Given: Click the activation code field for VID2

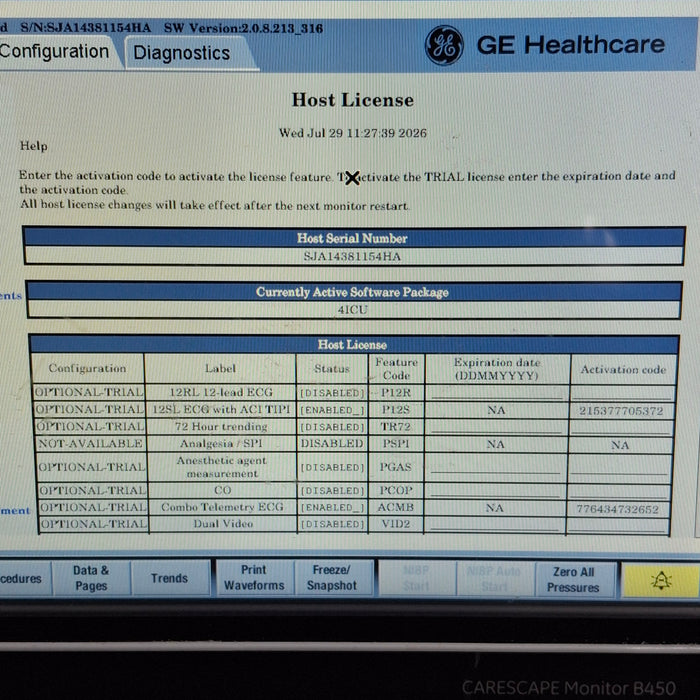Looking at the screenshot, I should [617, 525].
